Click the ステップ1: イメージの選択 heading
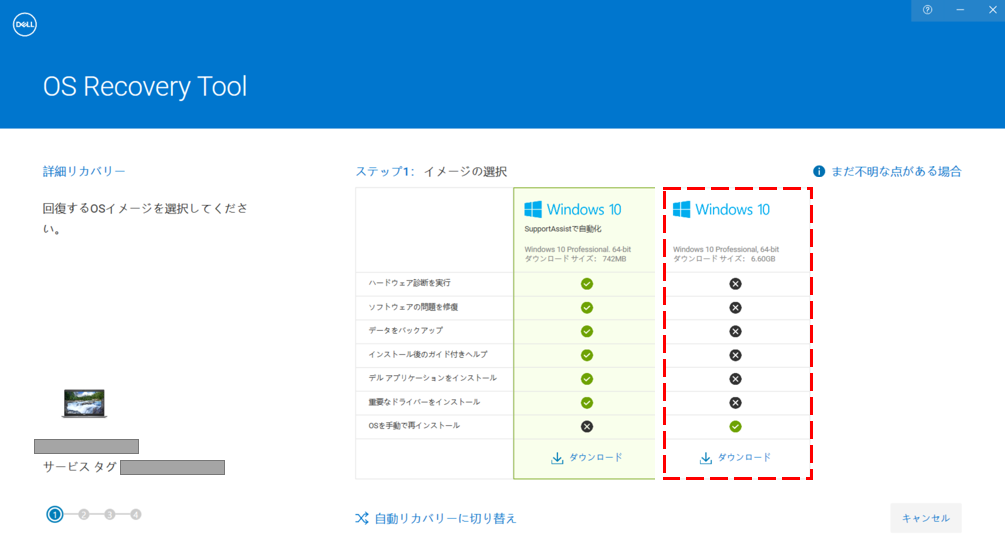The width and height of the screenshot is (1005, 553). 431,171
